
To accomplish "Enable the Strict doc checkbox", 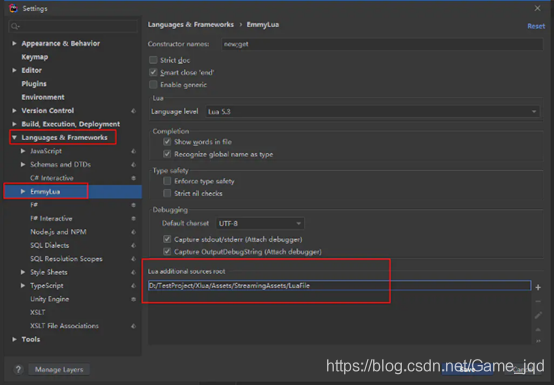I will 153,60.
